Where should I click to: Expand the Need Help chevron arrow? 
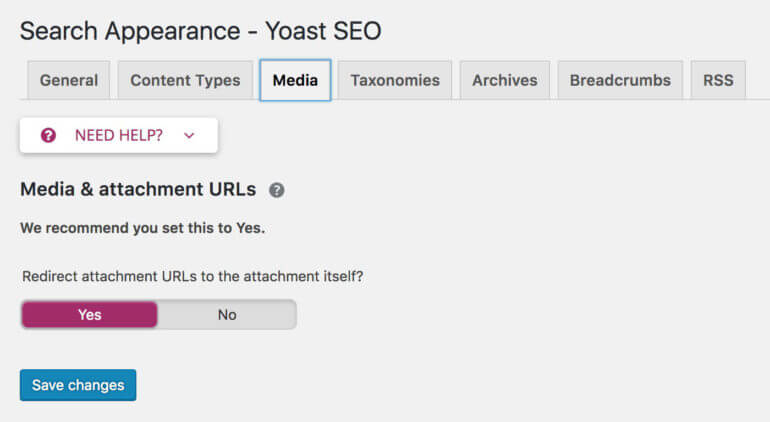(x=189, y=136)
